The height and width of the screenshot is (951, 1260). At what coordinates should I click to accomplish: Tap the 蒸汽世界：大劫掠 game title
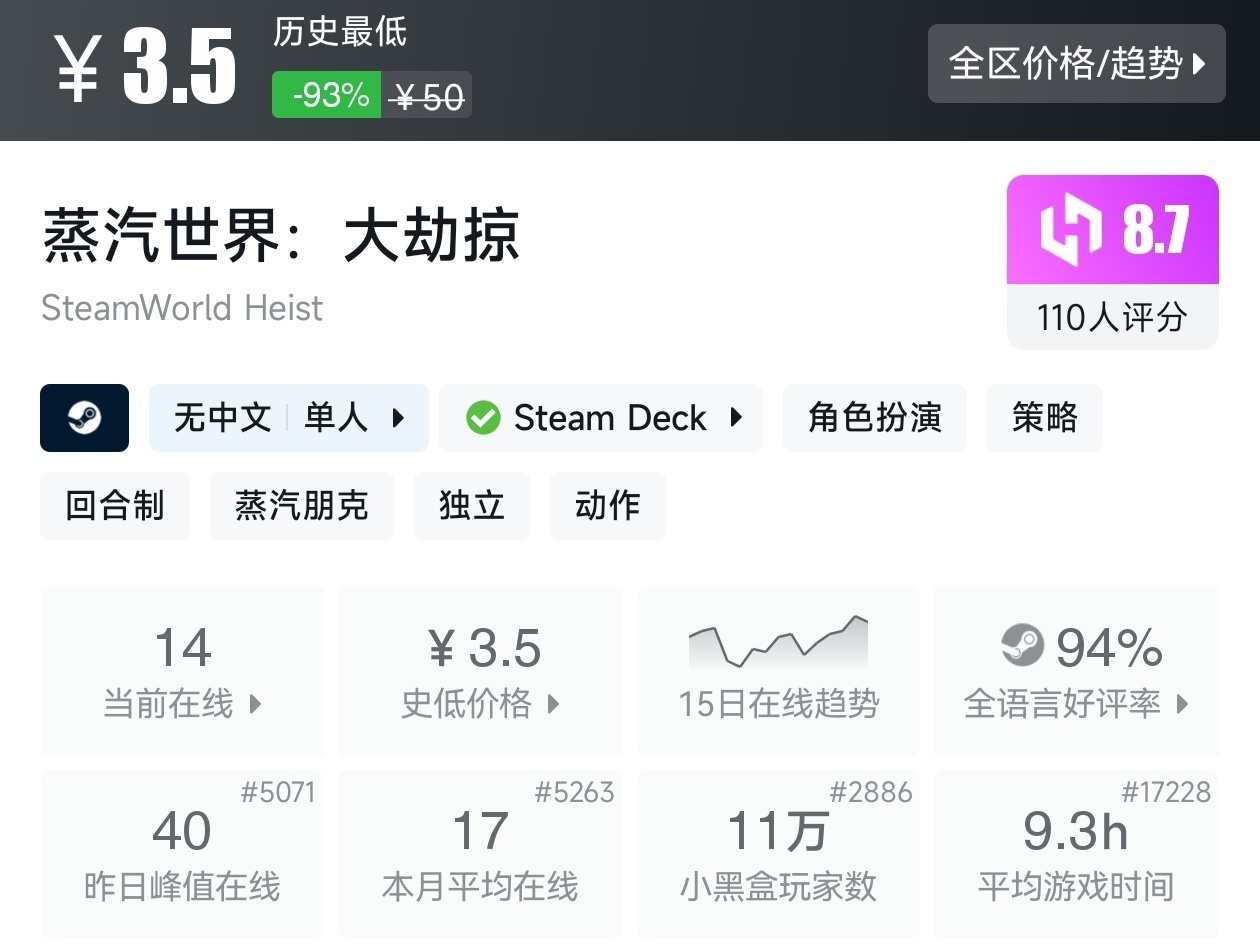point(281,235)
